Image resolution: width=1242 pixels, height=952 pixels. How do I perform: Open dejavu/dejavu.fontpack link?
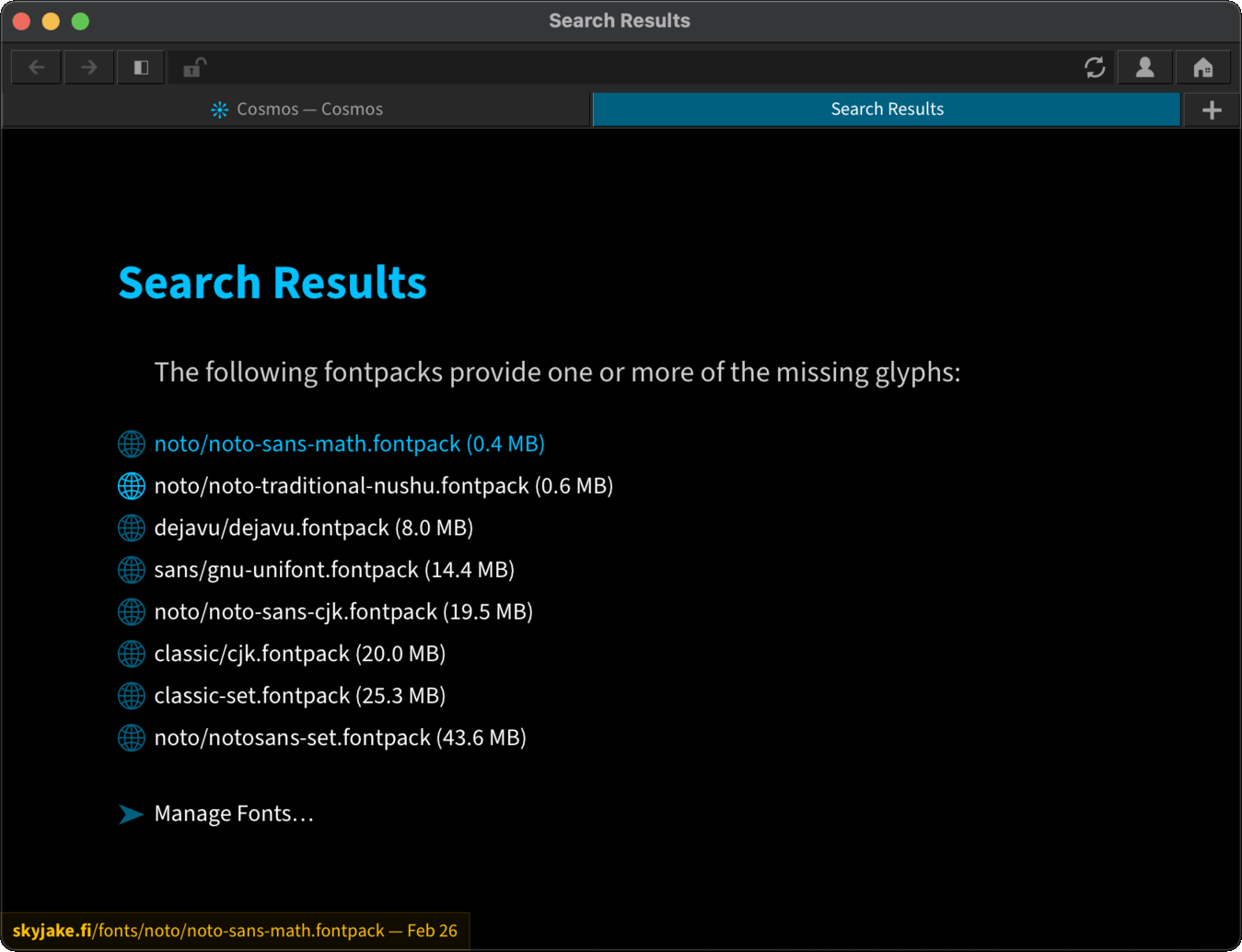click(313, 528)
